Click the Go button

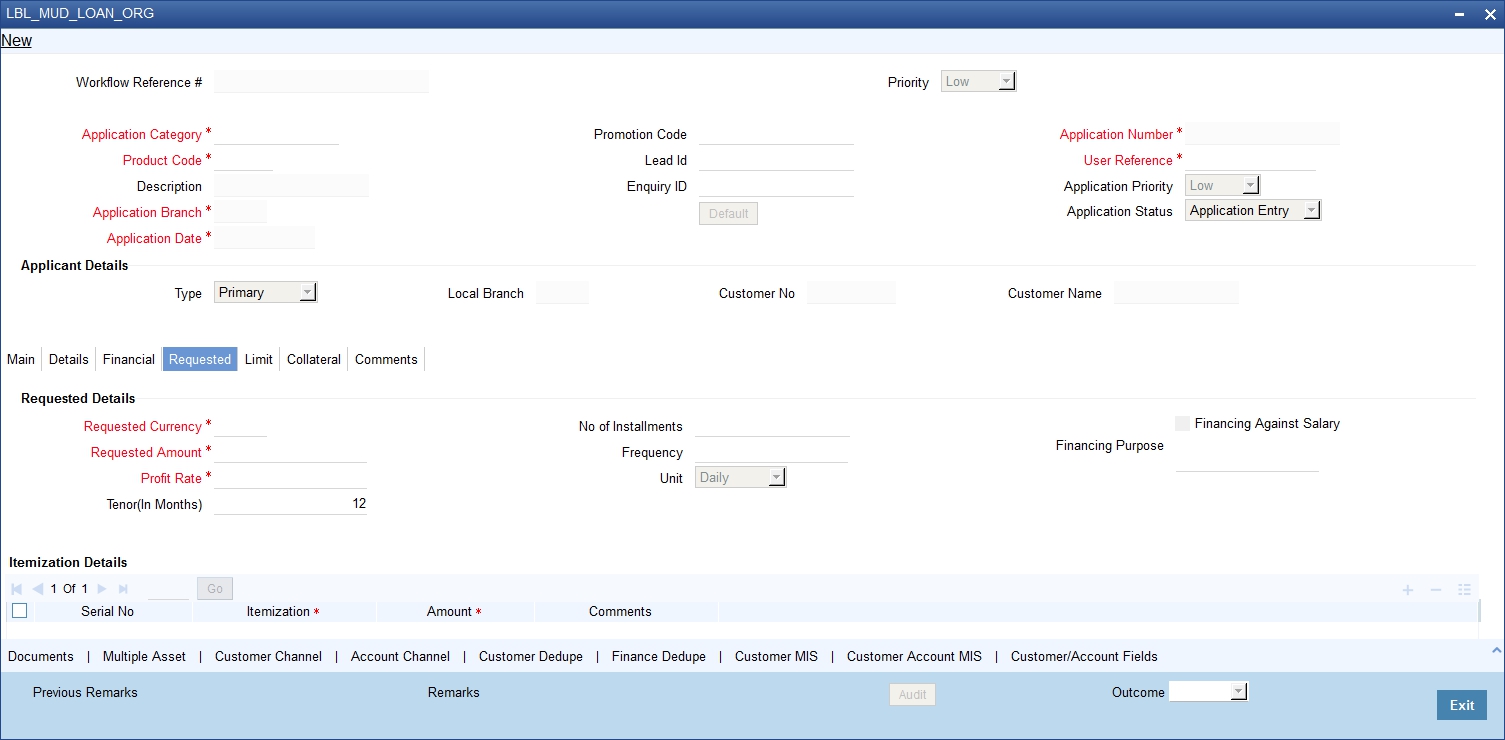pyautogui.click(x=215, y=589)
